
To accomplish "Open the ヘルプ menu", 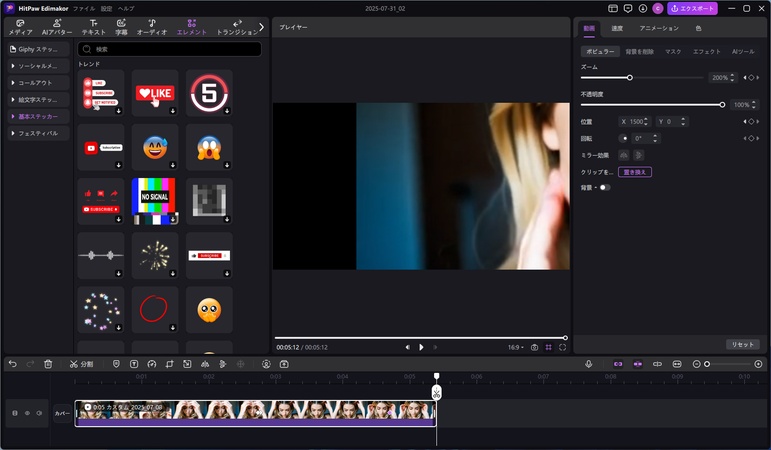I will coord(126,8).
